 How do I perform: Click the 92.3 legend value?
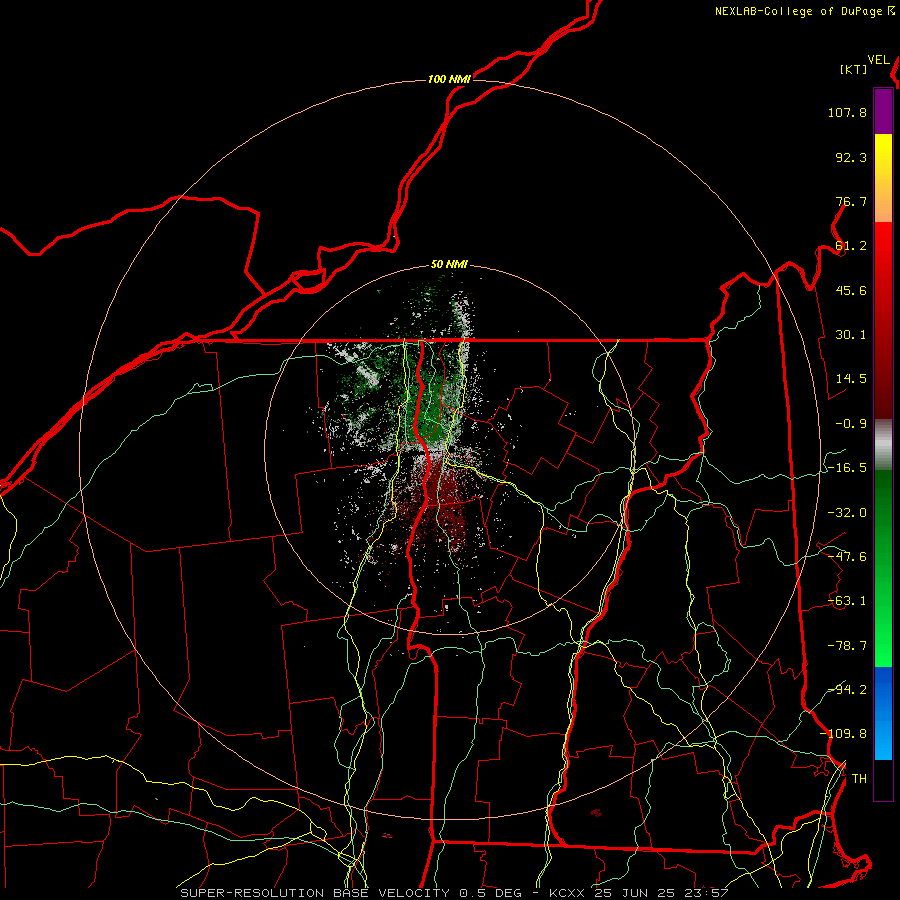851,157
